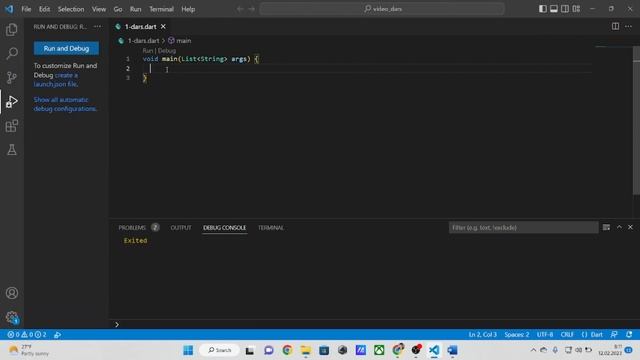Open the Testing flask view
Image resolution: width=640 pixels, height=360 pixels.
[12, 149]
